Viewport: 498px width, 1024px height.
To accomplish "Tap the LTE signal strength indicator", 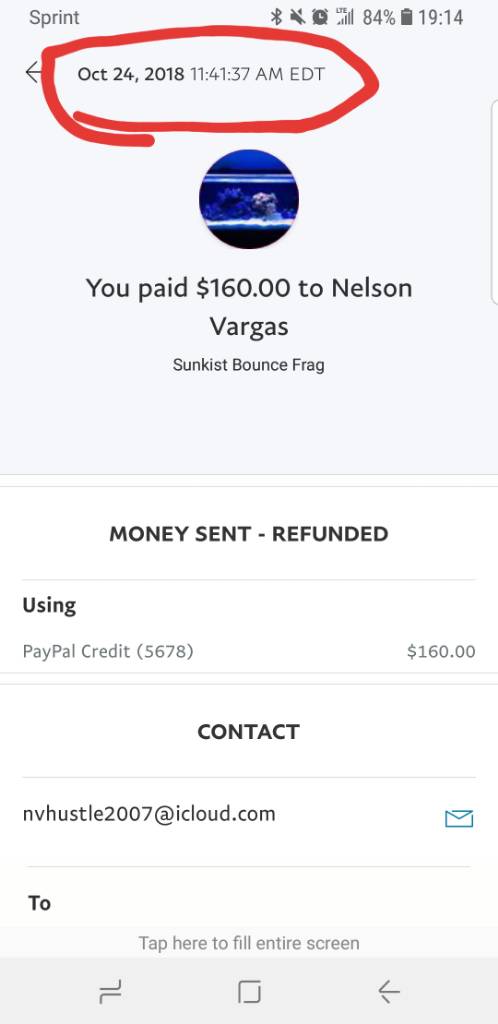I will coord(343,17).
